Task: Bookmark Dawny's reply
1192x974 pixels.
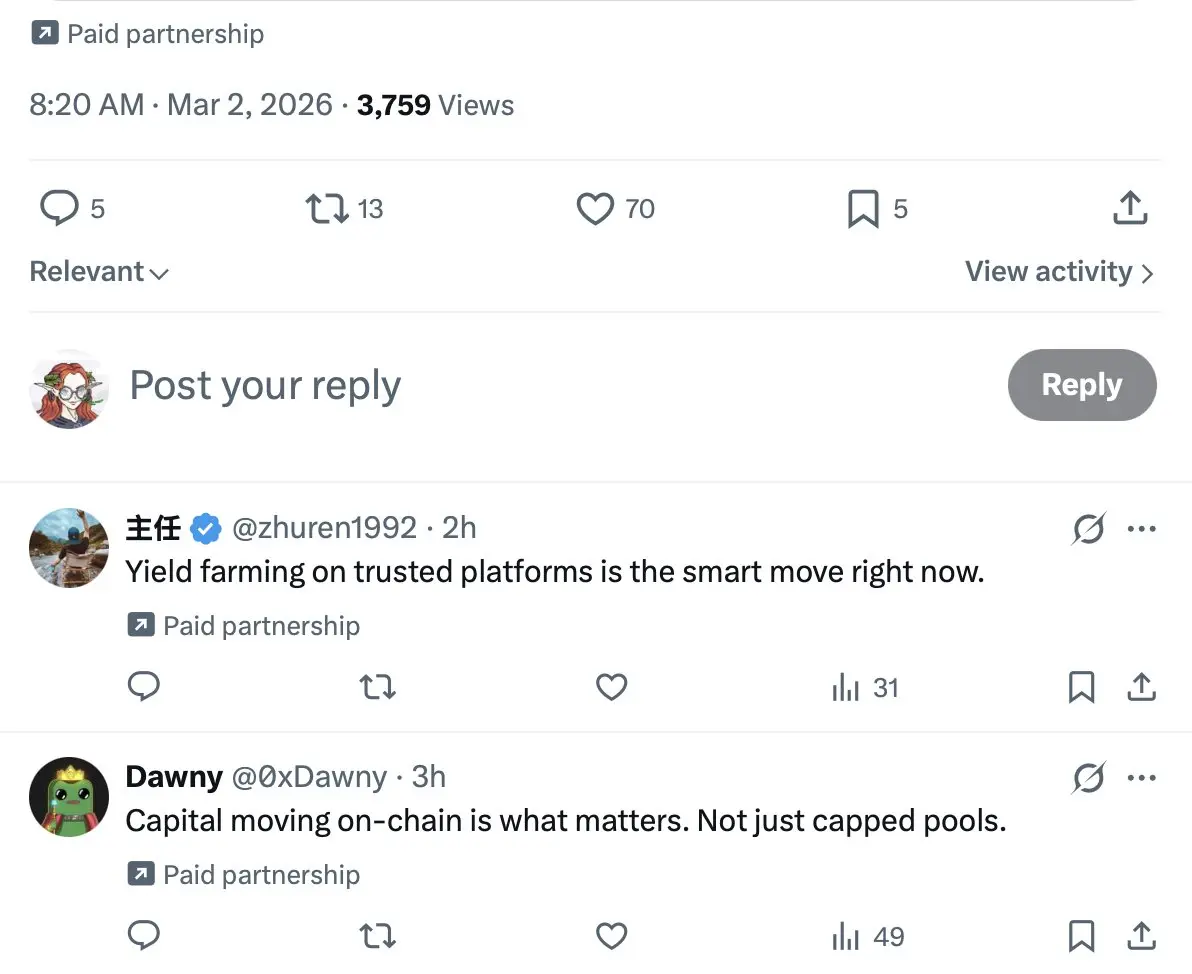Action: (x=1081, y=936)
